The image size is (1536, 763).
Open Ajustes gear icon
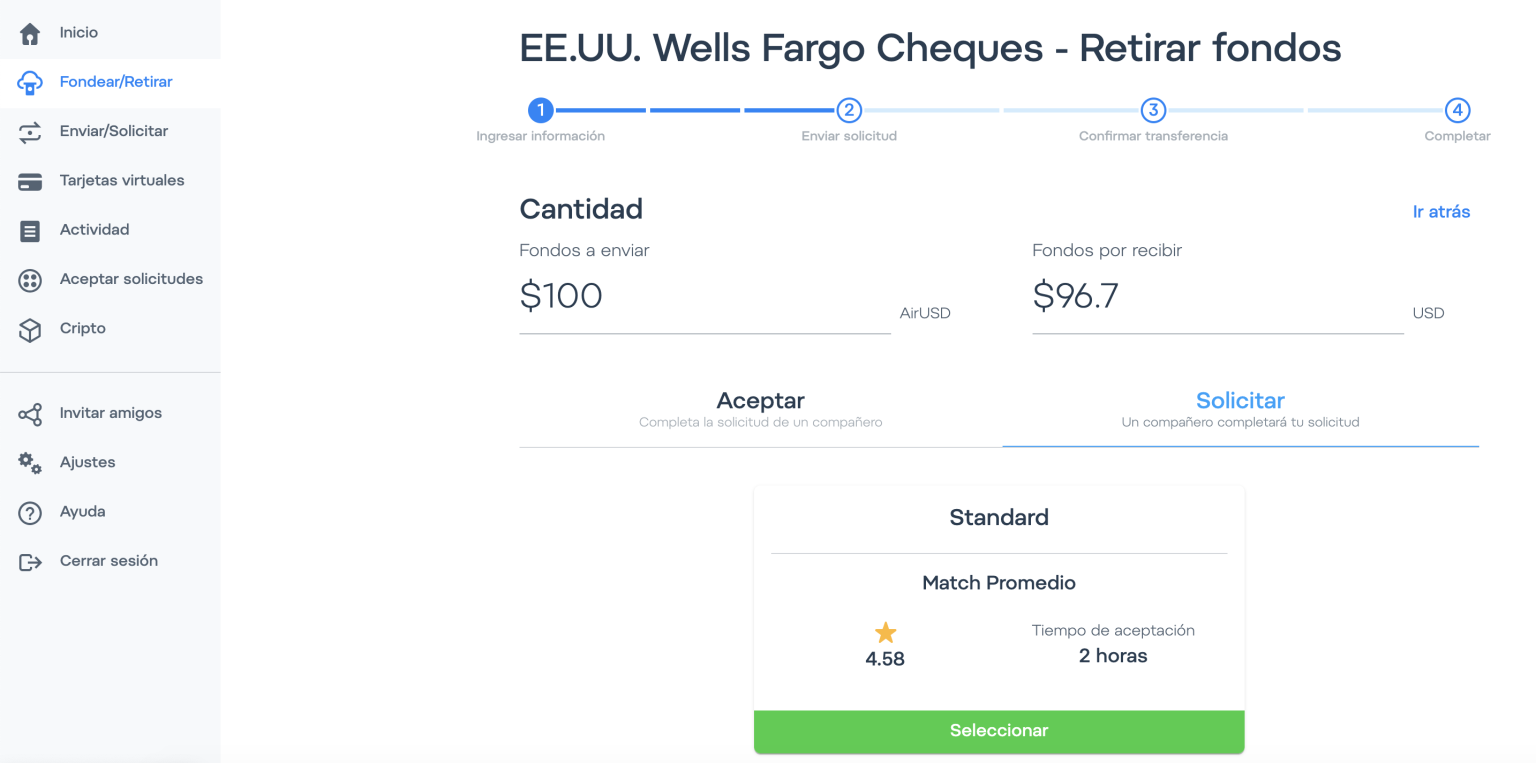pos(30,463)
